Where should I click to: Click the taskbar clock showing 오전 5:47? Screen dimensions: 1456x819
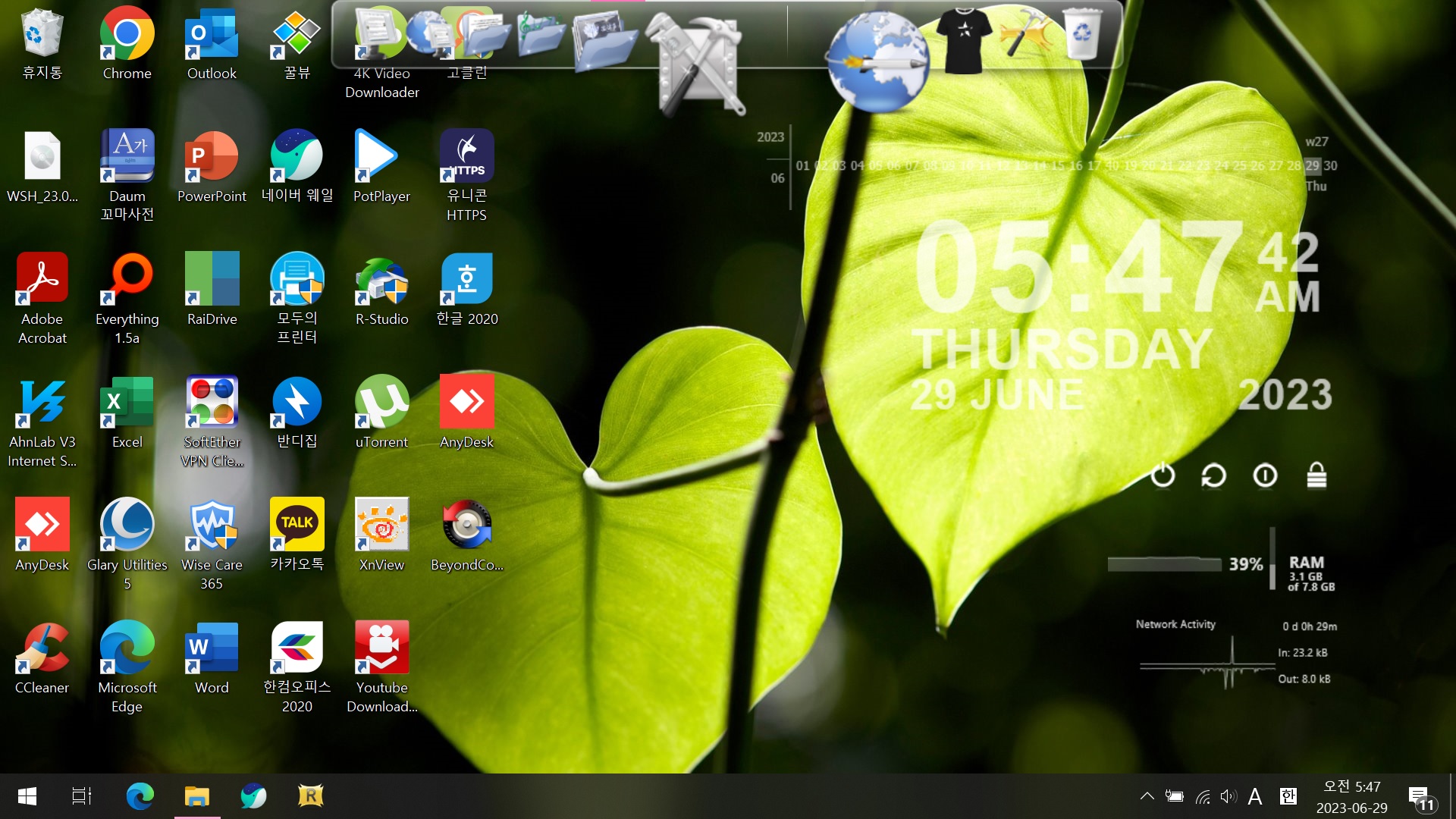pos(1351,796)
